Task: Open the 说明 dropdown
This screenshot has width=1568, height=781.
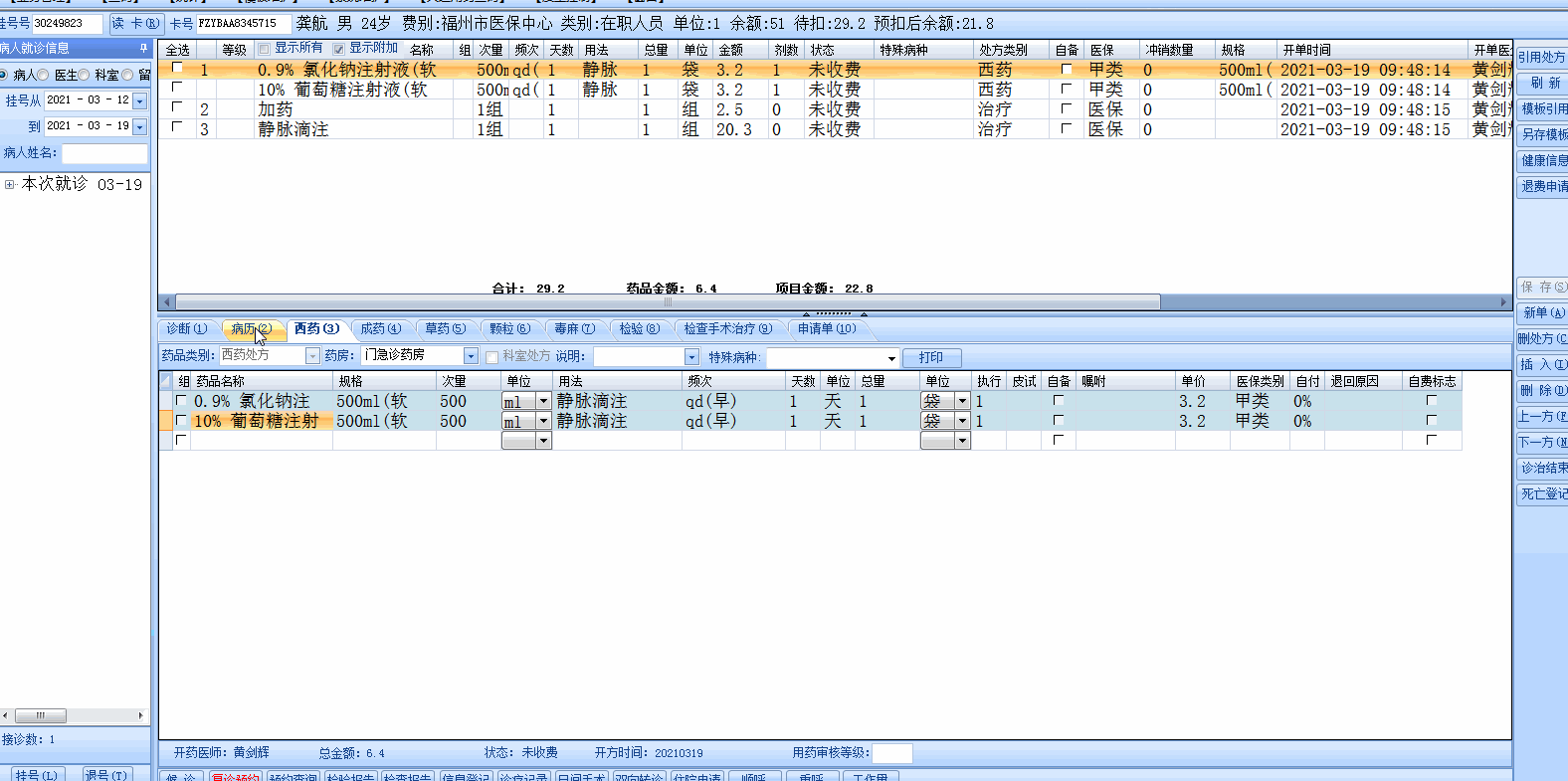Action: [691, 357]
